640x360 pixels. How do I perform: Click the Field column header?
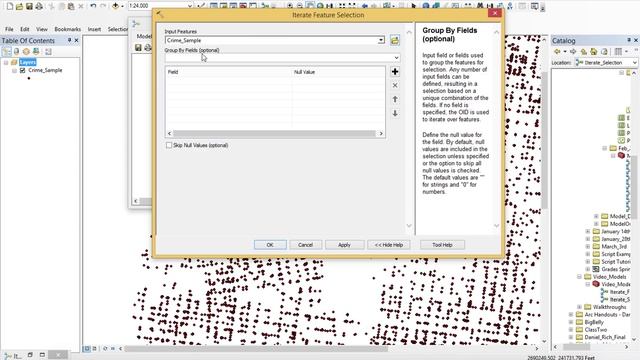point(229,72)
